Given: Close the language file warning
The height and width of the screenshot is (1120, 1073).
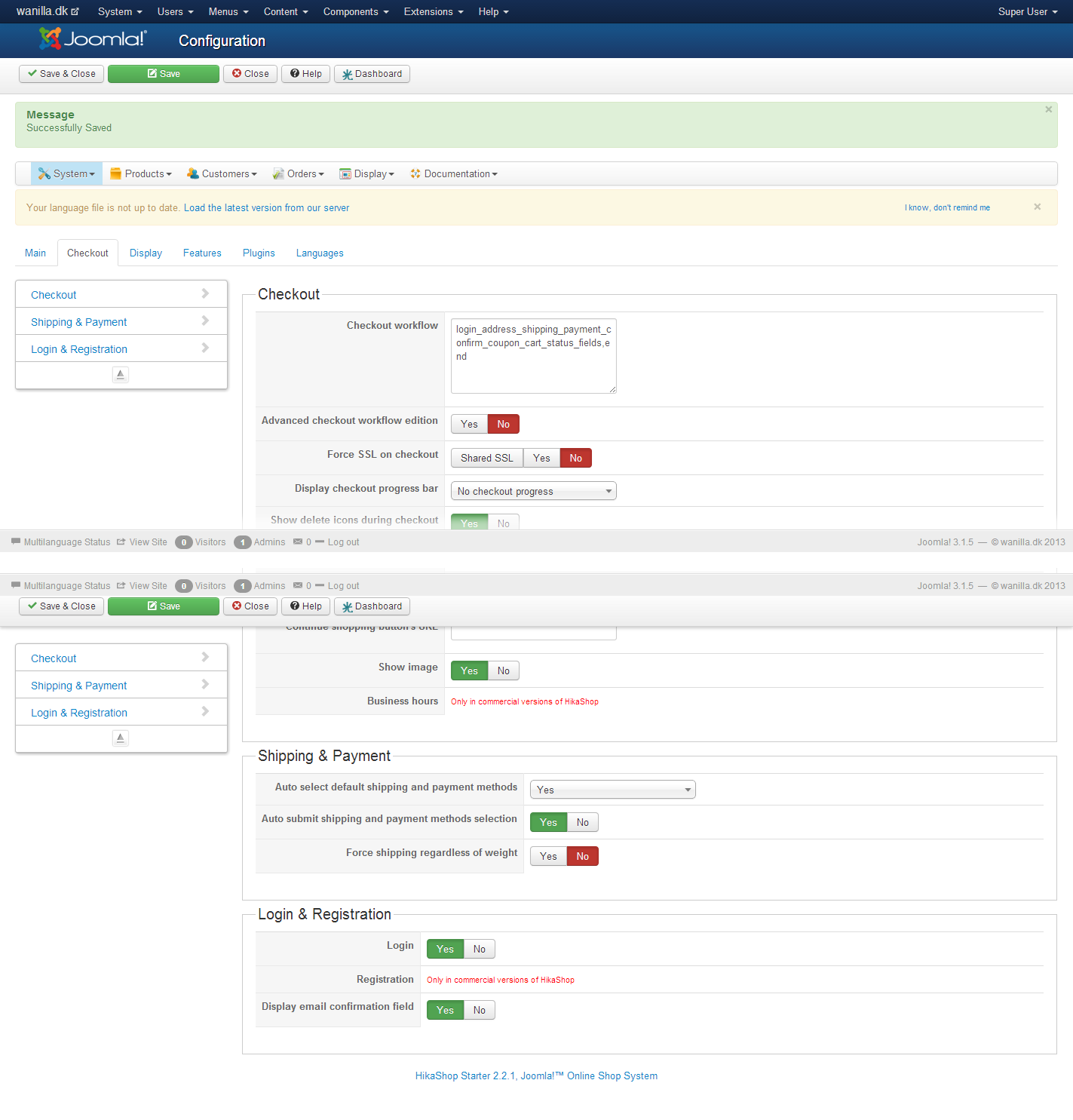Looking at the screenshot, I should [1037, 207].
